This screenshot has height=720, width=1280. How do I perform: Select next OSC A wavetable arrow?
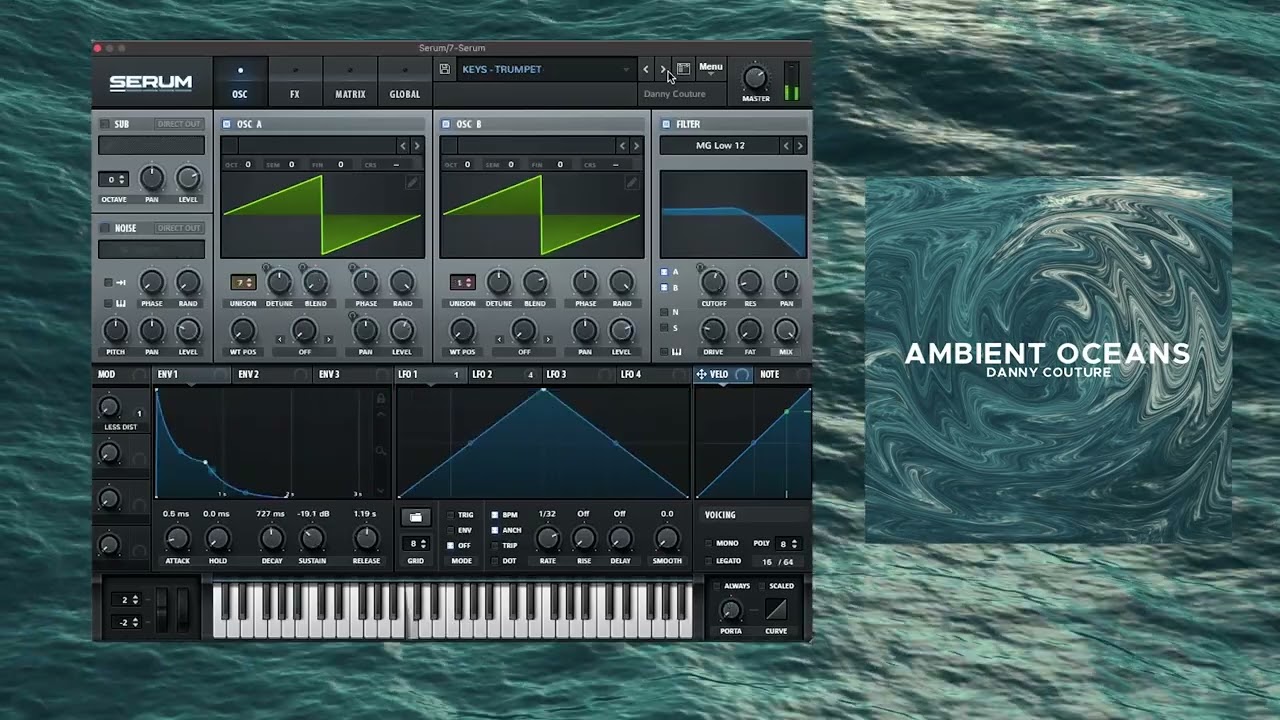click(x=417, y=146)
